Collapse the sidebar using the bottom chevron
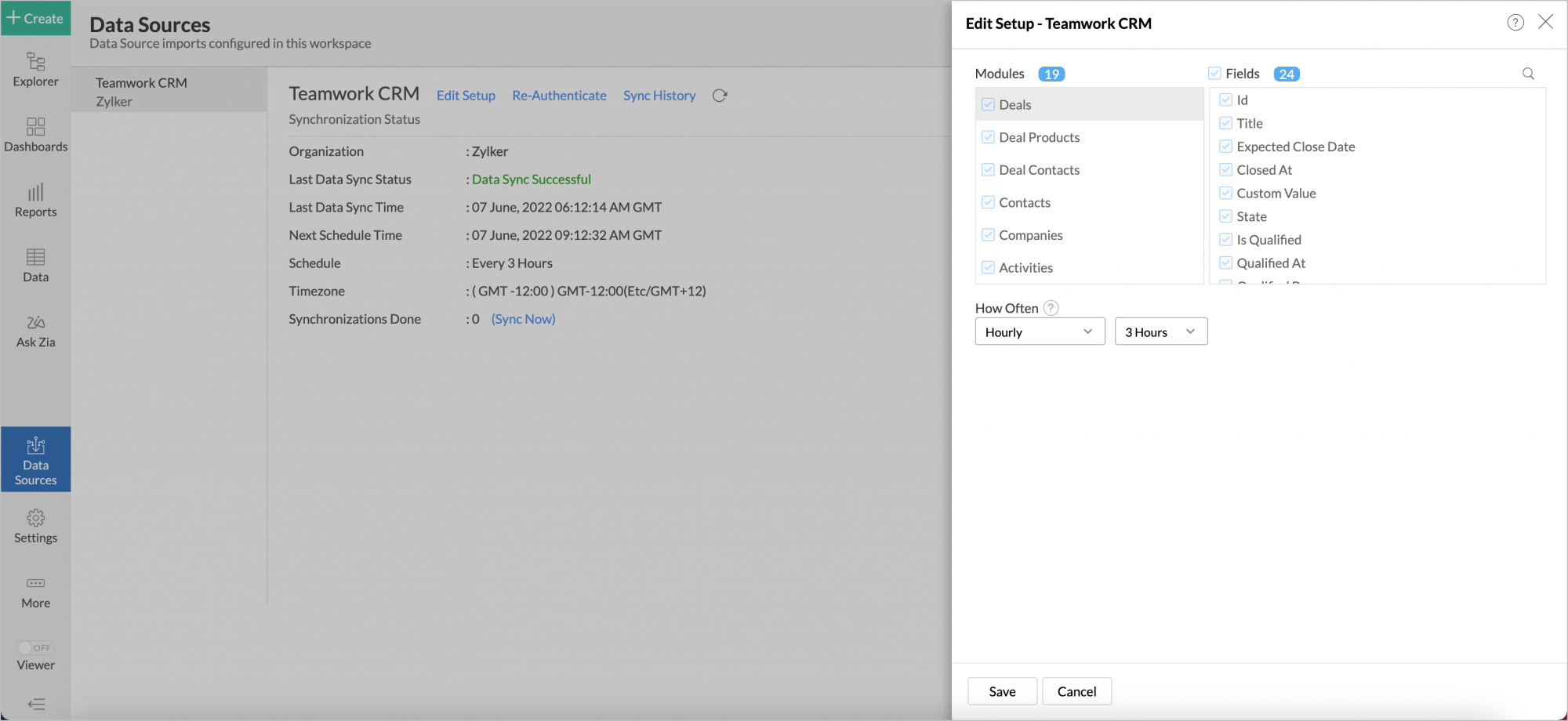Viewport: 1568px width, 721px height. click(x=35, y=703)
